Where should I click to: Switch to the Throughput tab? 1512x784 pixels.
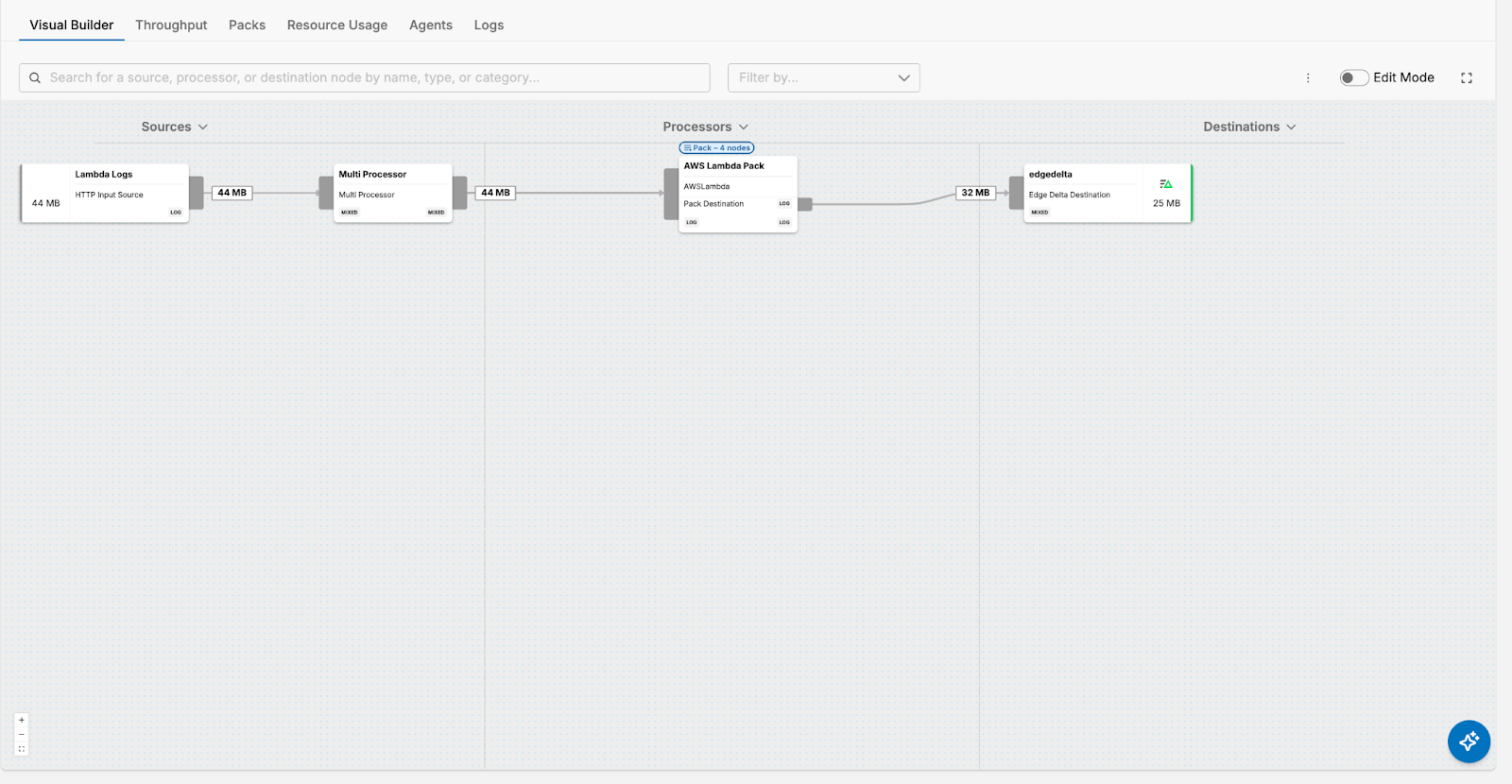[x=171, y=25]
